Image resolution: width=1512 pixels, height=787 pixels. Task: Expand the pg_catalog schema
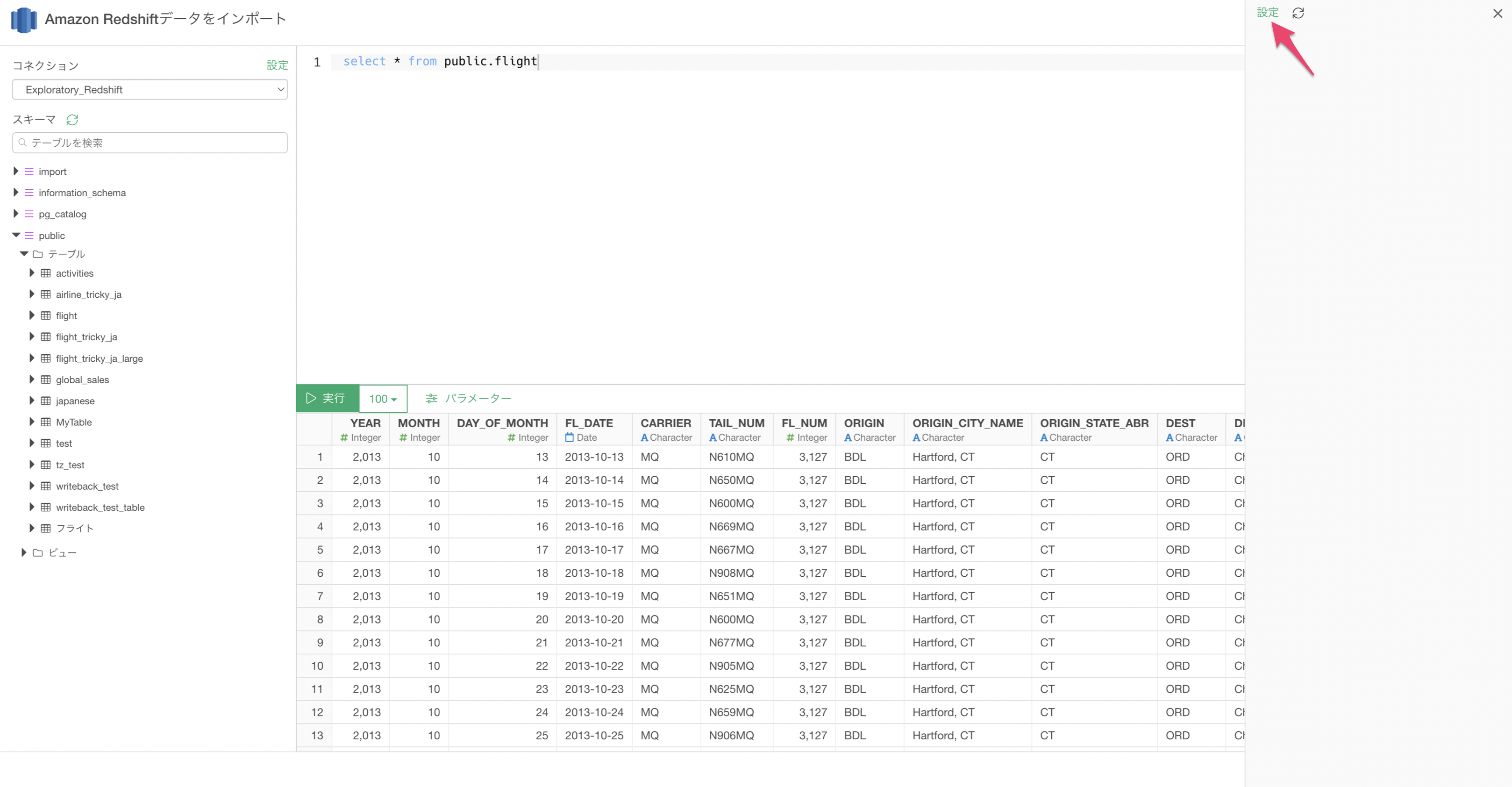(x=16, y=213)
